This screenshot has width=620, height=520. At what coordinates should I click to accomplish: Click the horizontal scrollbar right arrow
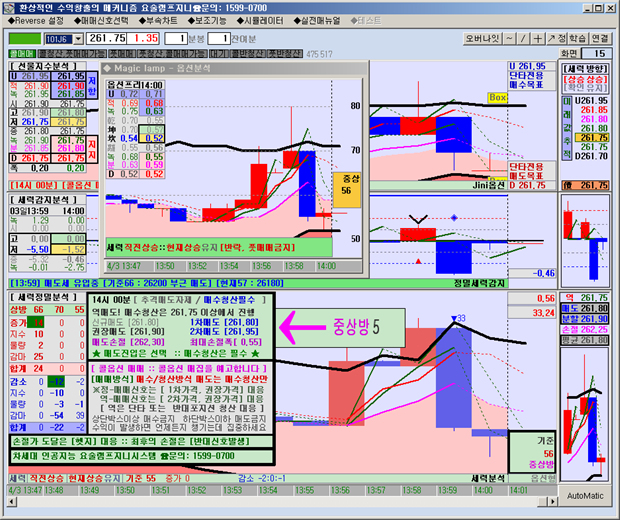(x=552, y=501)
